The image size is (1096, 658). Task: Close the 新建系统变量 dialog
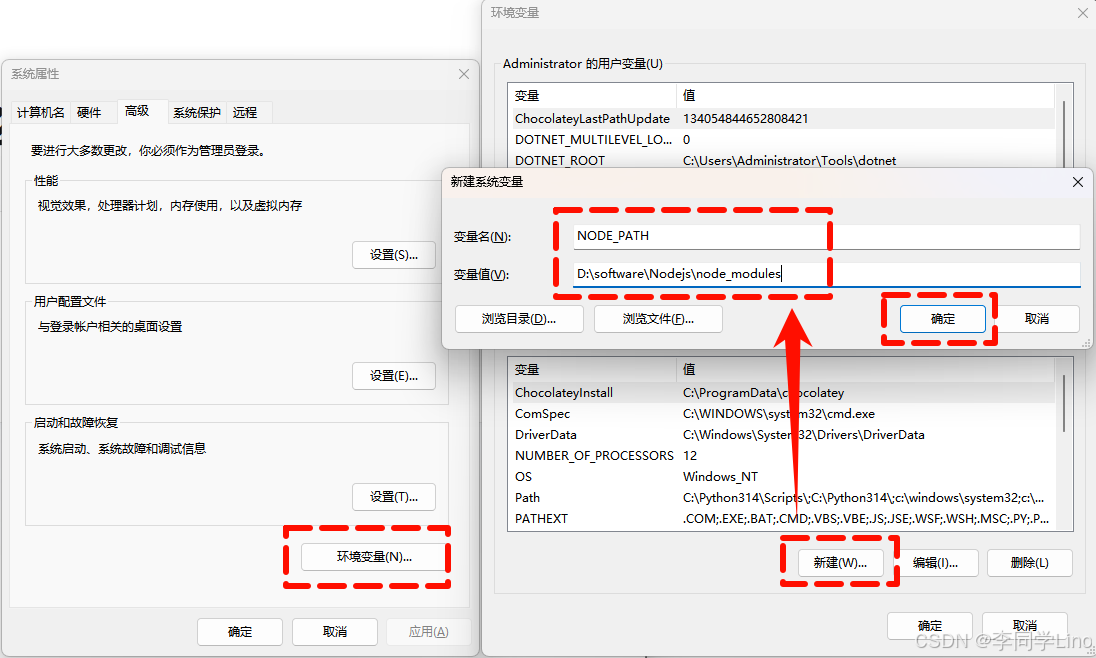1077,182
